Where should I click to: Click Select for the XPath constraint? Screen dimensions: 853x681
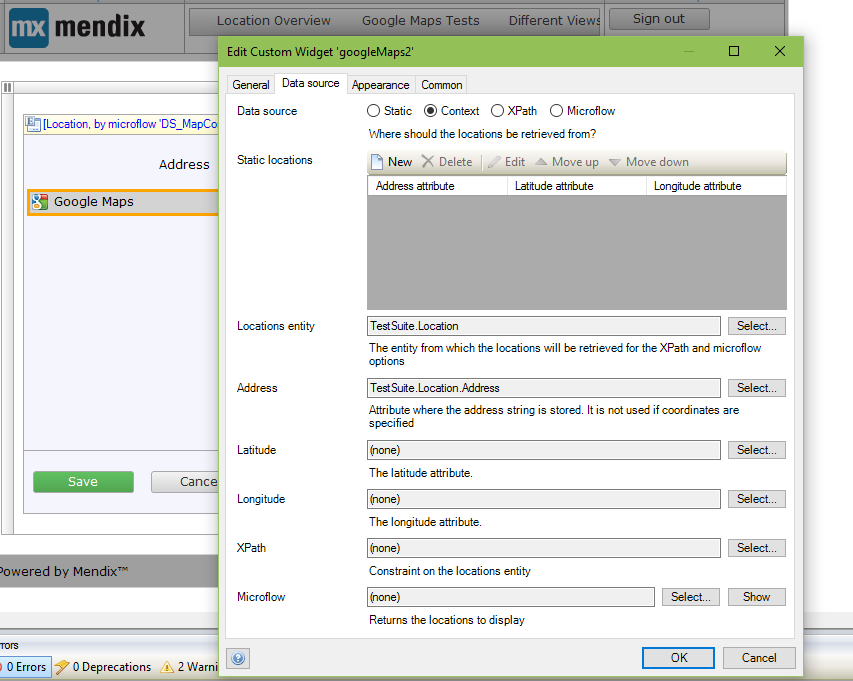pos(757,548)
